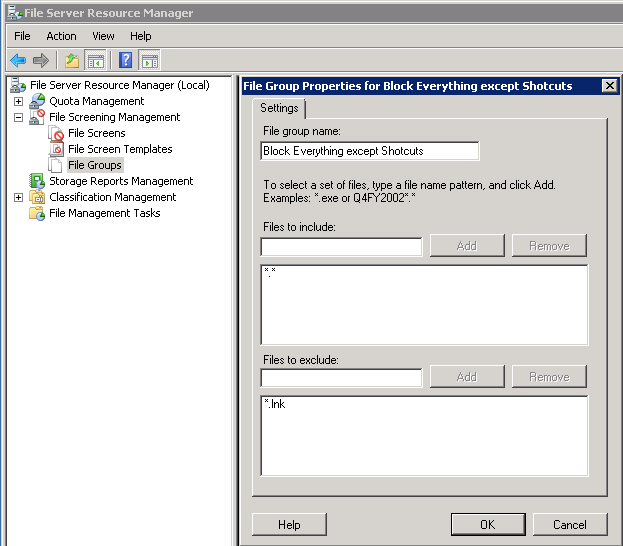Screen dimensions: 623x546
Task: Close the File Group Properties dialog
Action: [x=609, y=86]
